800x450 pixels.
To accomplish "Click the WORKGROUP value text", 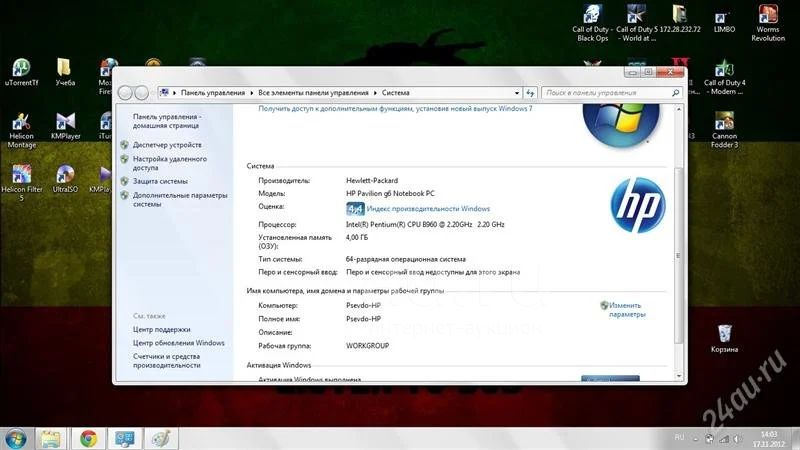I will point(367,345).
